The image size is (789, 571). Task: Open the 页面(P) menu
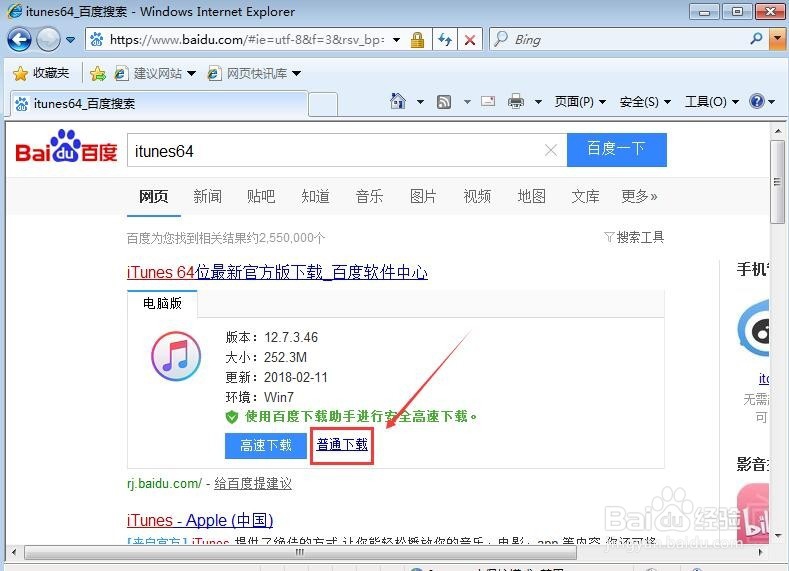click(580, 102)
